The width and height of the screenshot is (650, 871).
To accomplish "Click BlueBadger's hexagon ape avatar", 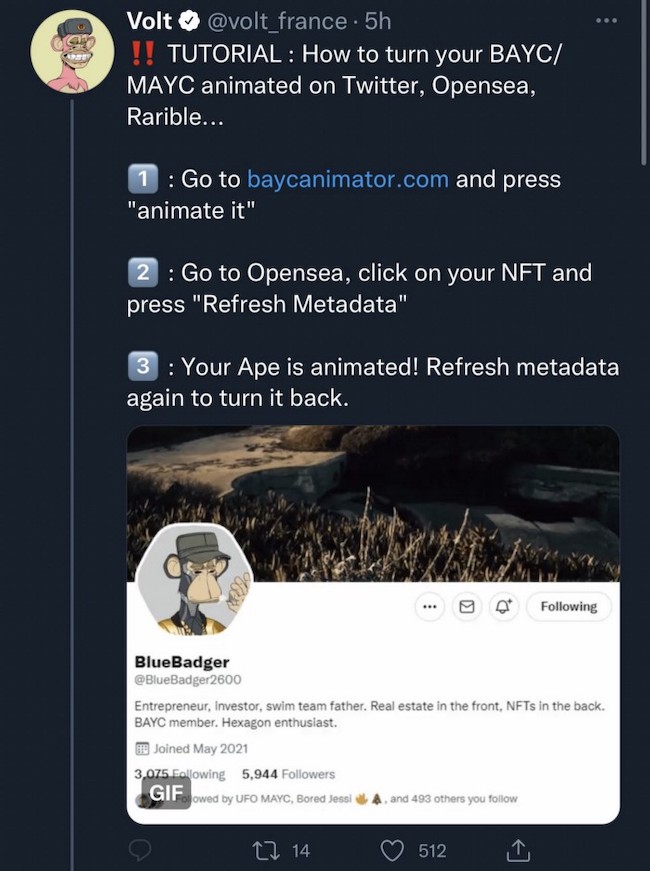I will coord(194,579).
